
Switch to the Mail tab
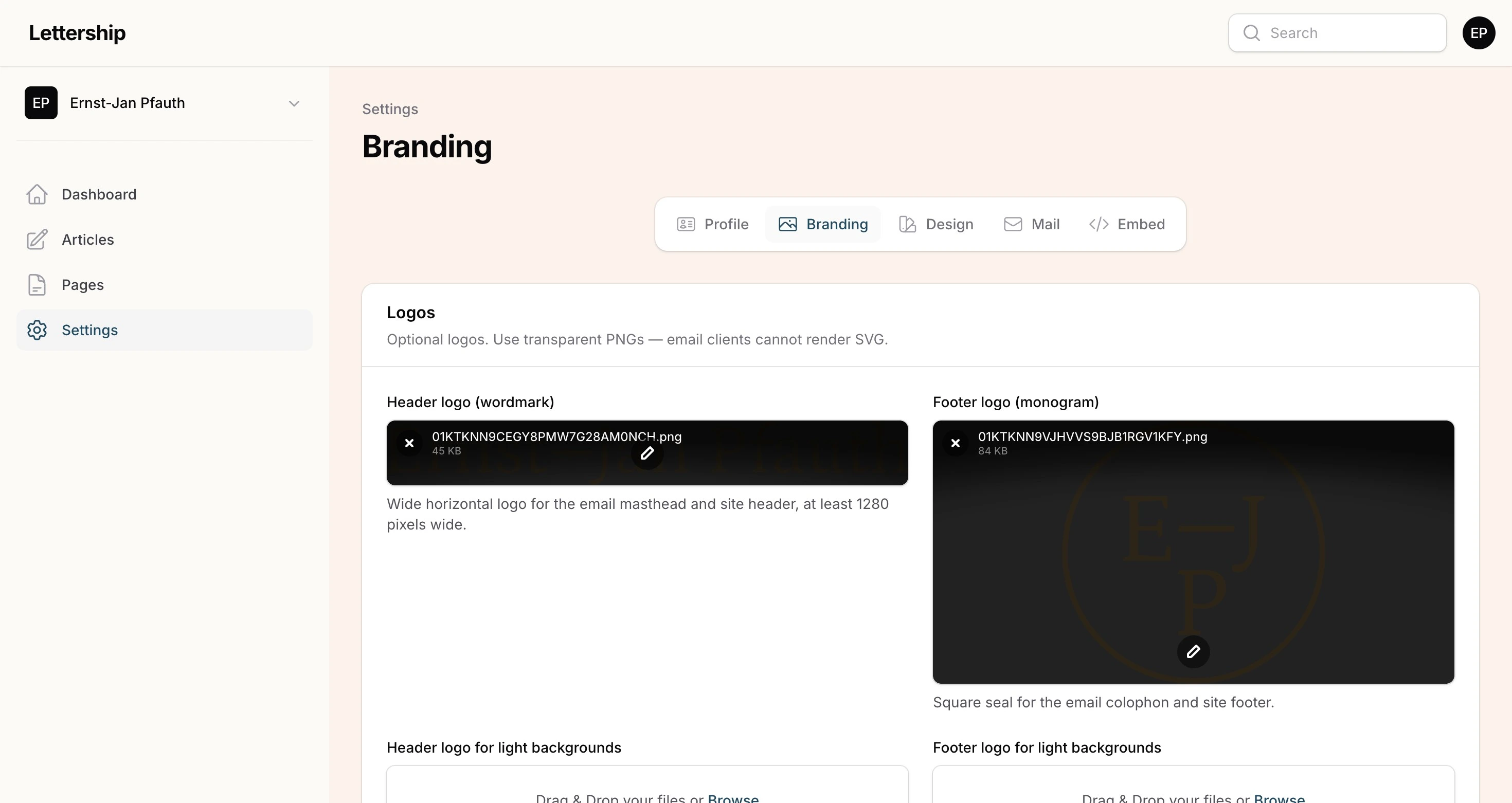pos(1031,224)
